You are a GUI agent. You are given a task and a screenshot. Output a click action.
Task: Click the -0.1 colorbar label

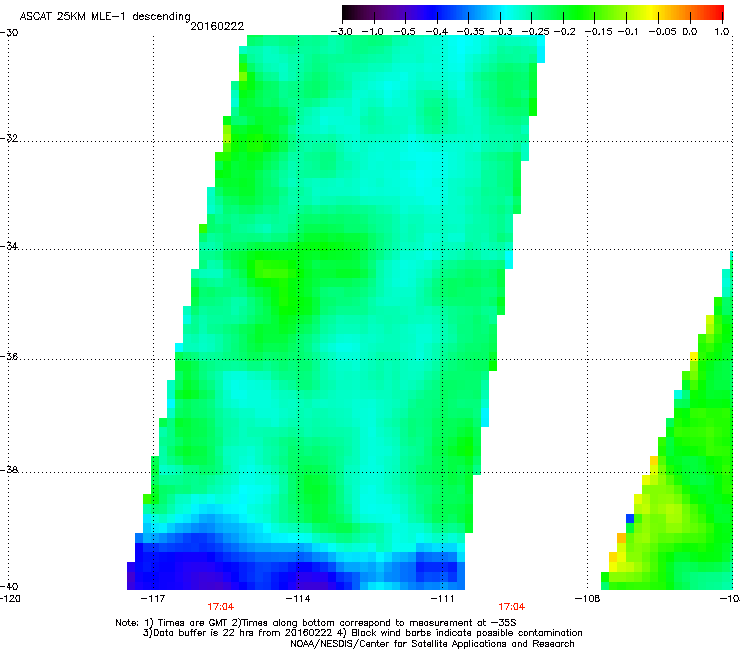(x=628, y=32)
